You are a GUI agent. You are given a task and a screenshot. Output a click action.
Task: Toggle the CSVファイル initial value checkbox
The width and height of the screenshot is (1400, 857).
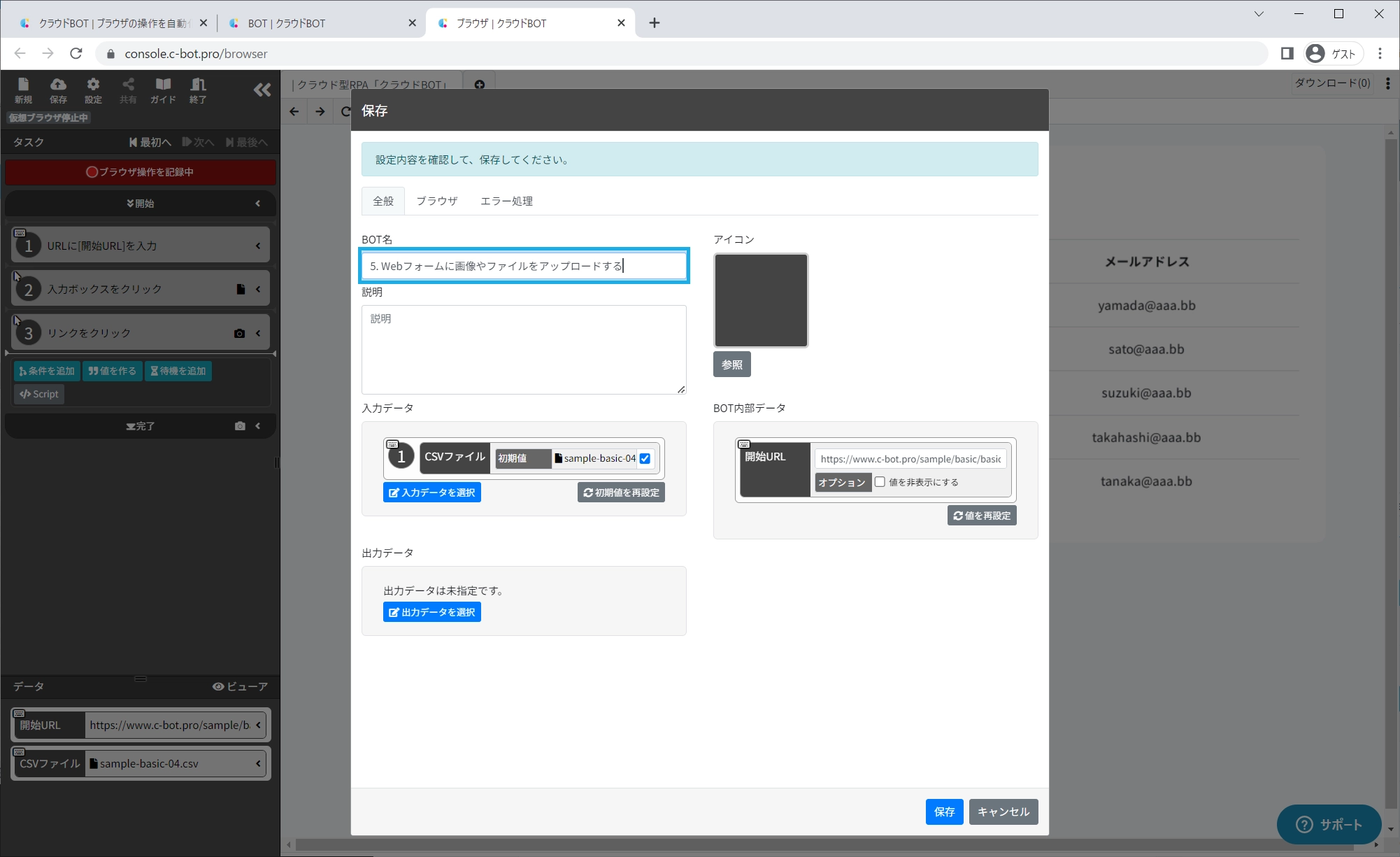[645, 459]
